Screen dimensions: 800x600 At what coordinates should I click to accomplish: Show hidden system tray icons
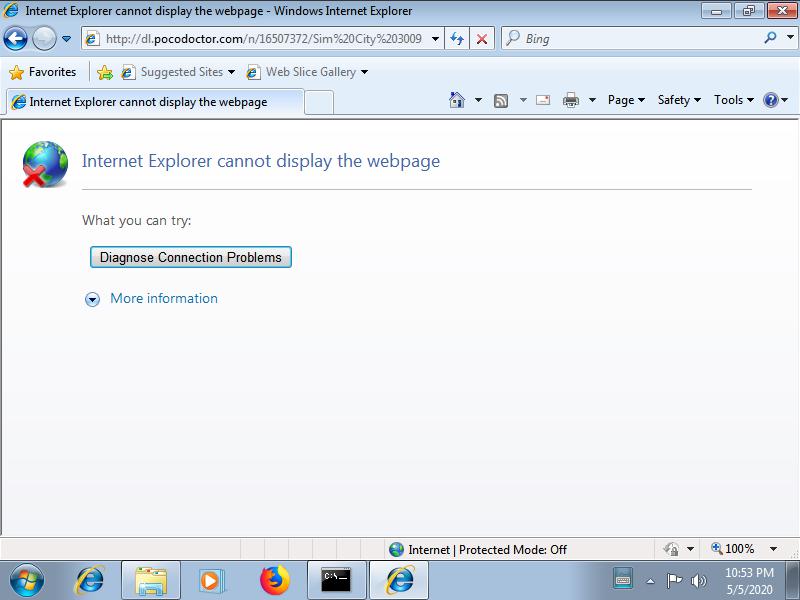[x=650, y=581]
